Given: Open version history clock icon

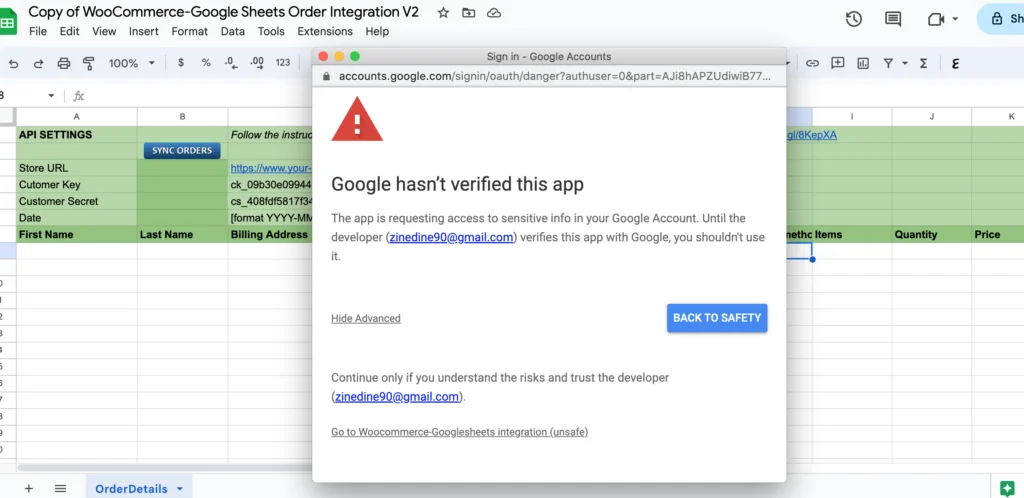Looking at the screenshot, I should click(854, 19).
